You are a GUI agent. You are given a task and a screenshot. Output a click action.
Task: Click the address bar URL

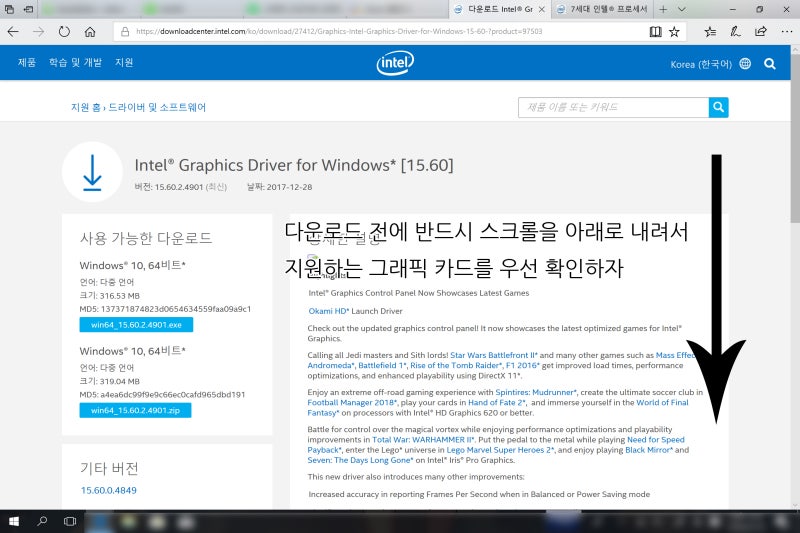pyautogui.click(x=339, y=32)
